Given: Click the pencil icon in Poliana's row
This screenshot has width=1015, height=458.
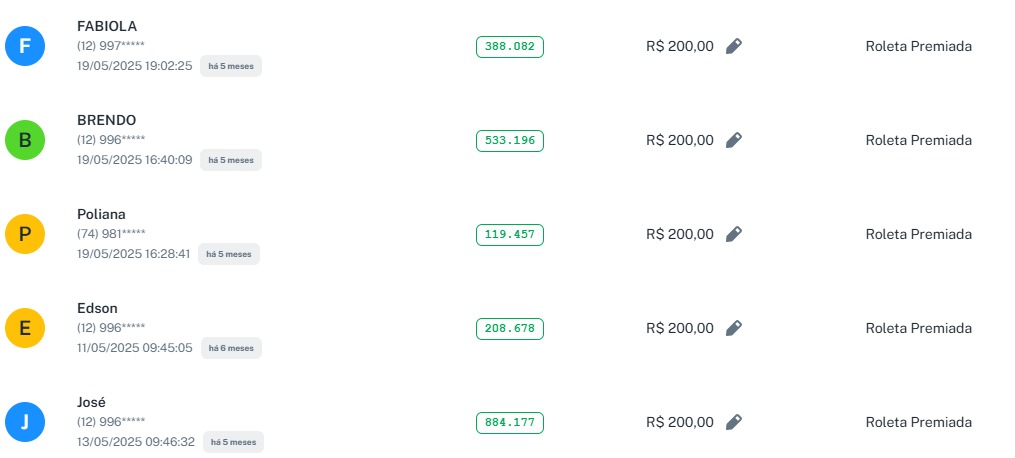Looking at the screenshot, I should click(733, 234).
